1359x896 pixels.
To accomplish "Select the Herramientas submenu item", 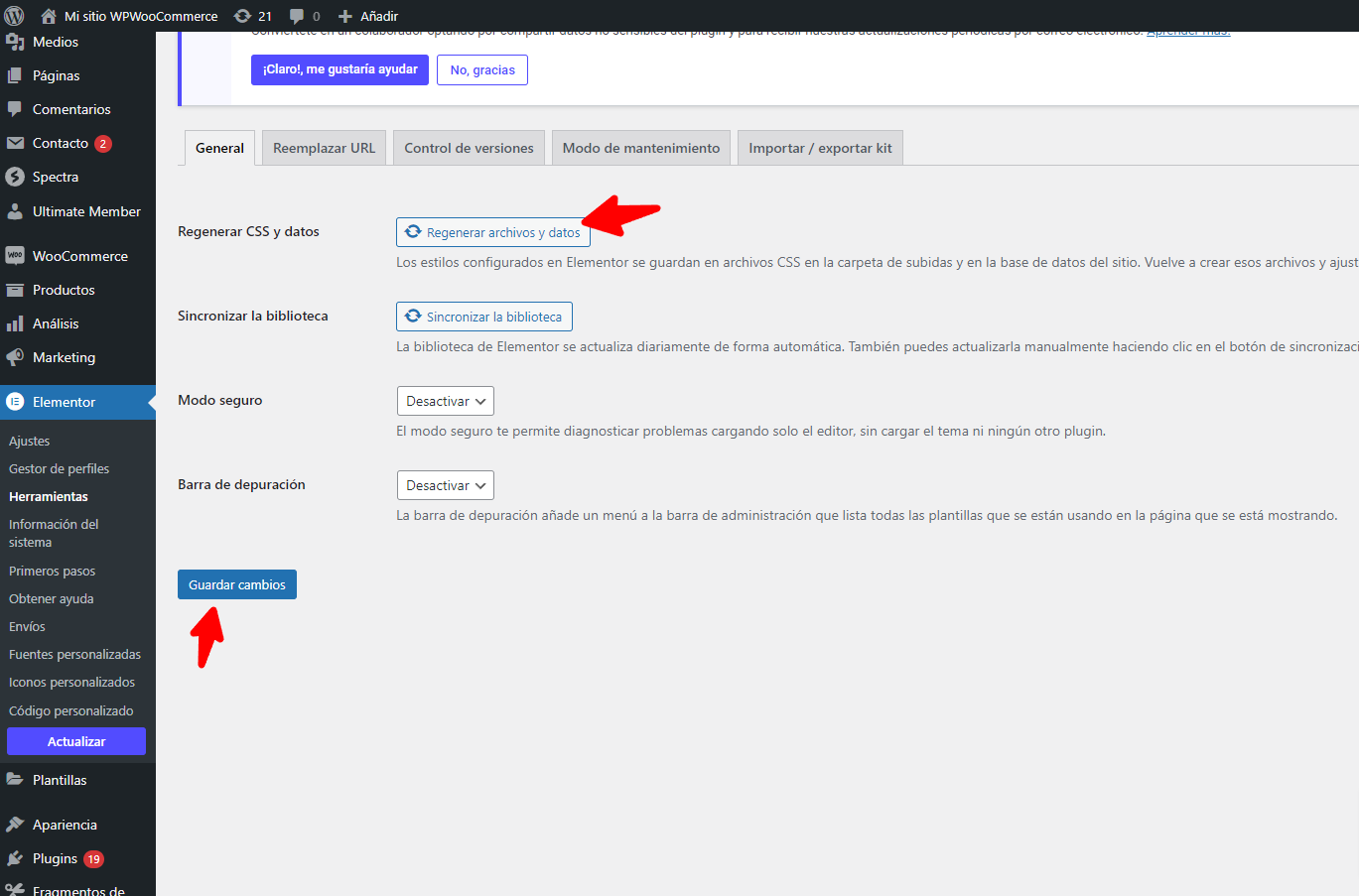I will (48, 496).
